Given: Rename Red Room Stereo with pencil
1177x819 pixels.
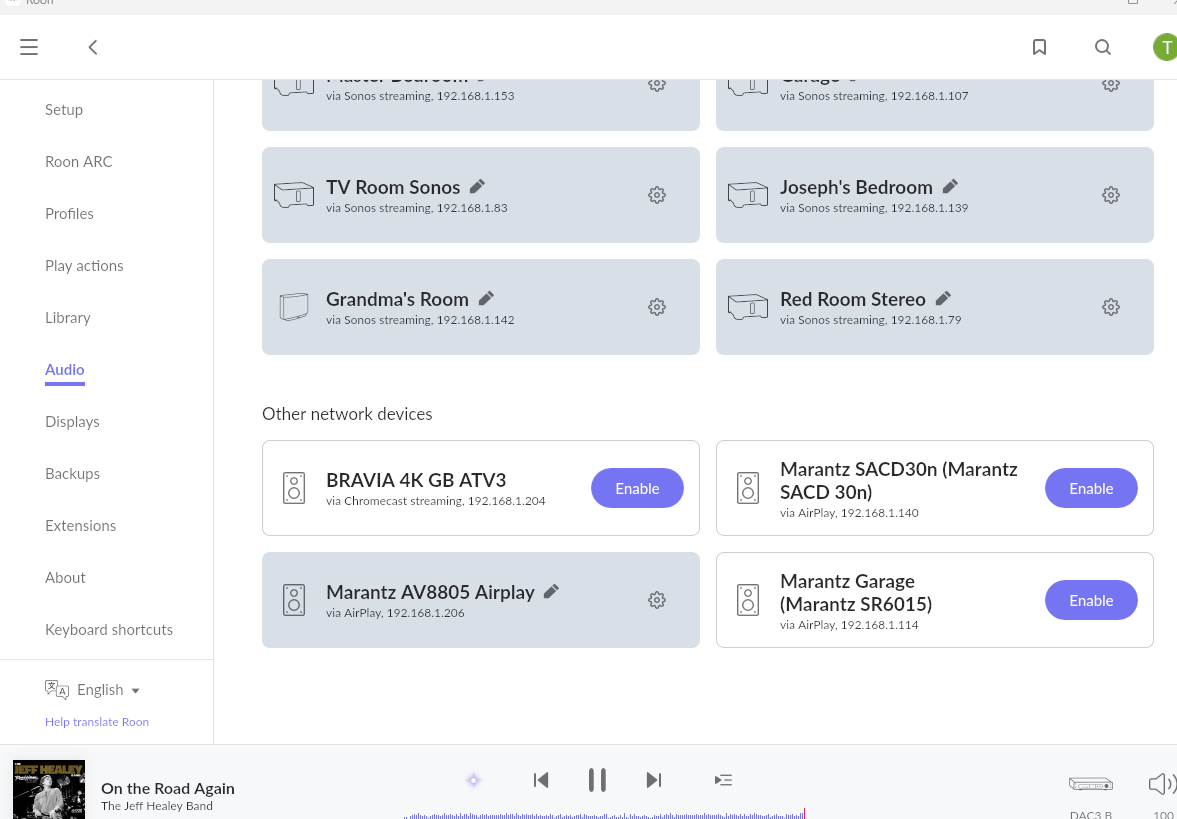Looking at the screenshot, I should click(944, 298).
